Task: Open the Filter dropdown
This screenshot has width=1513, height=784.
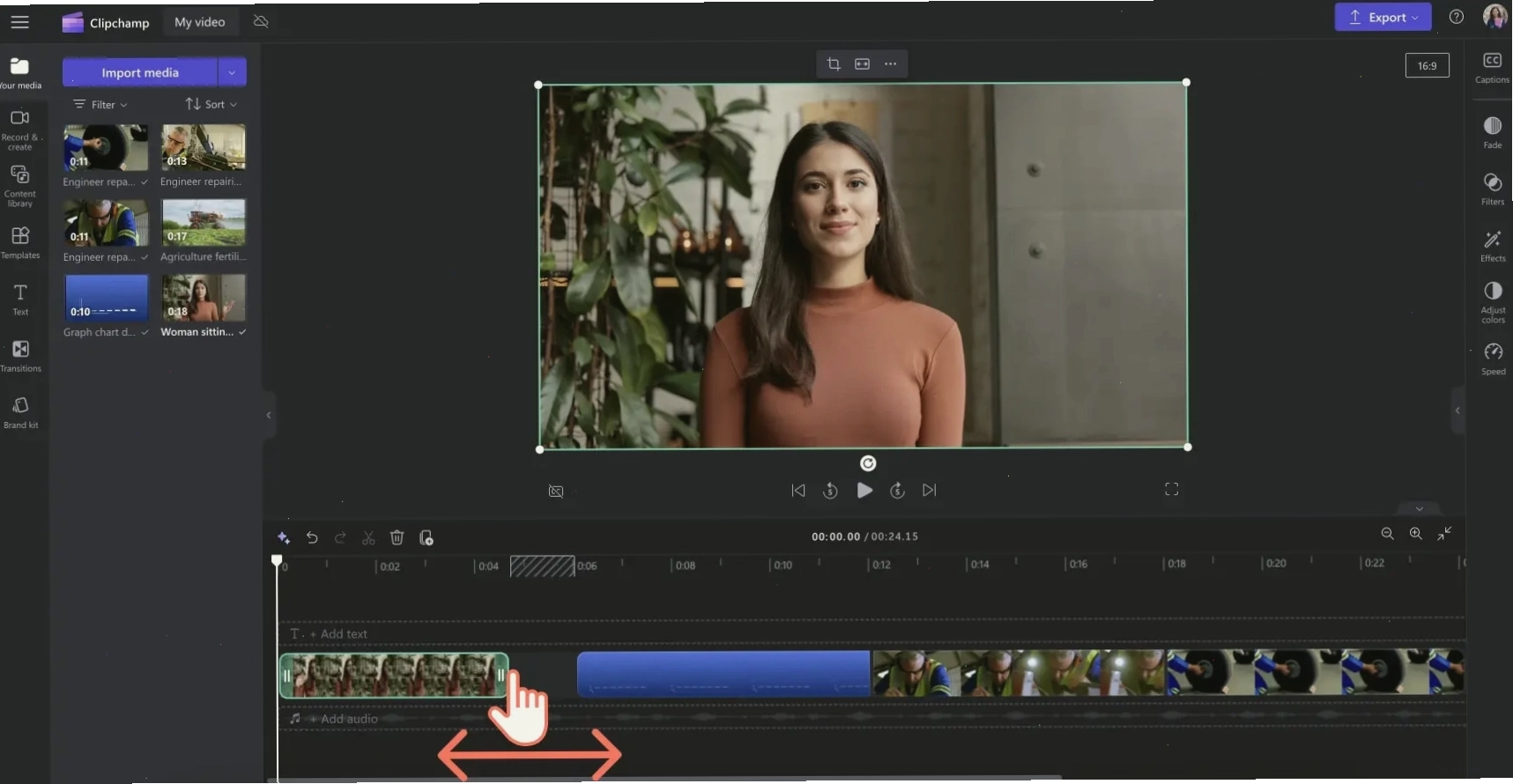Action: pos(100,104)
